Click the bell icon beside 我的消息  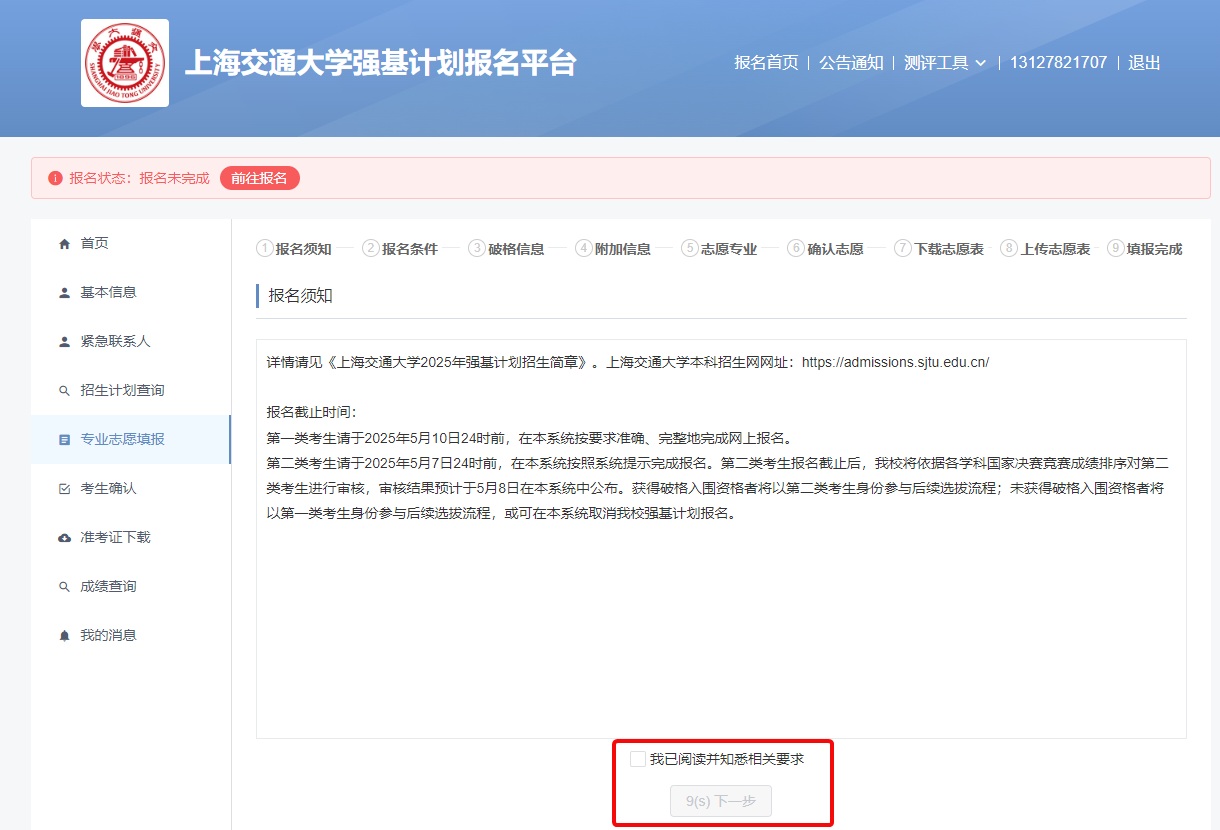click(x=65, y=636)
